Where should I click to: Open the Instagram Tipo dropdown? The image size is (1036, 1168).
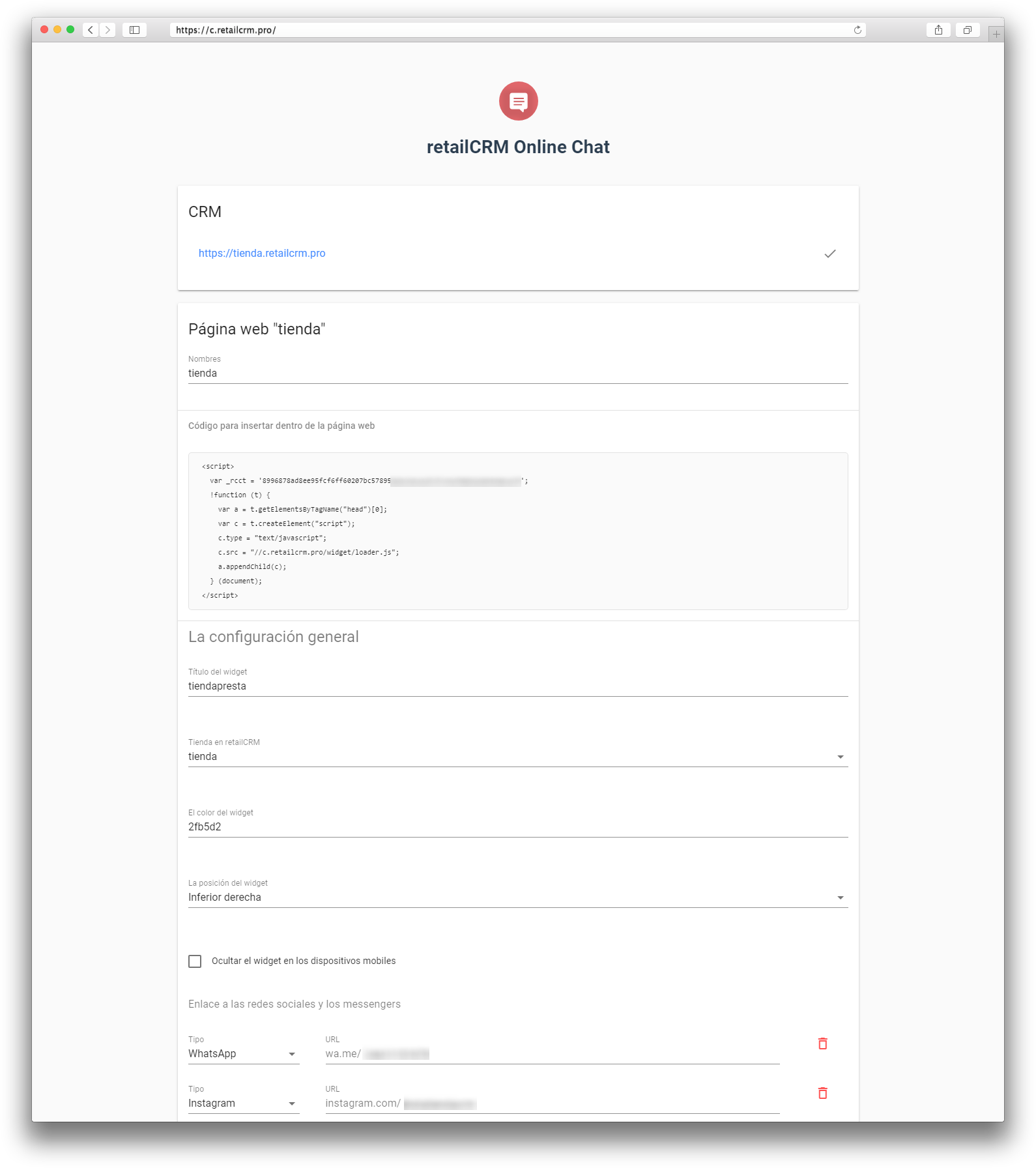point(244,1103)
